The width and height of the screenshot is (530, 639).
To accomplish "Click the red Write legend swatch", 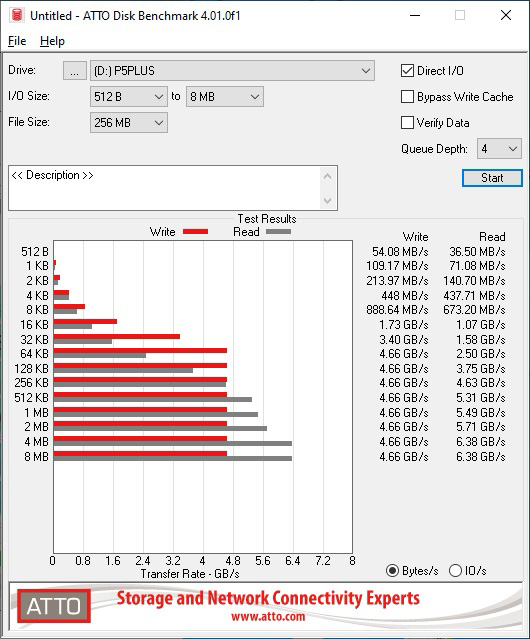I will click(196, 232).
